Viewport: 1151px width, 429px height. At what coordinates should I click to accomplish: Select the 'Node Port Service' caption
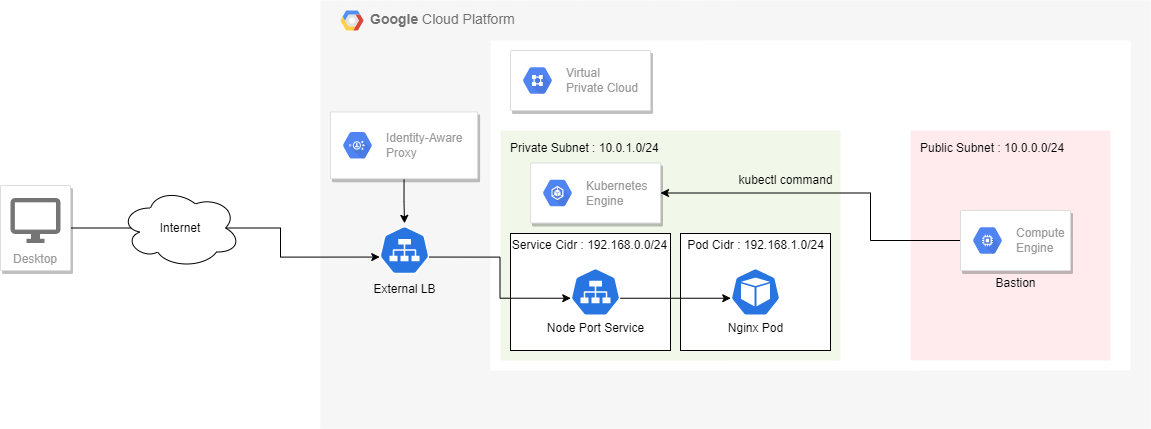(x=595, y=328)
